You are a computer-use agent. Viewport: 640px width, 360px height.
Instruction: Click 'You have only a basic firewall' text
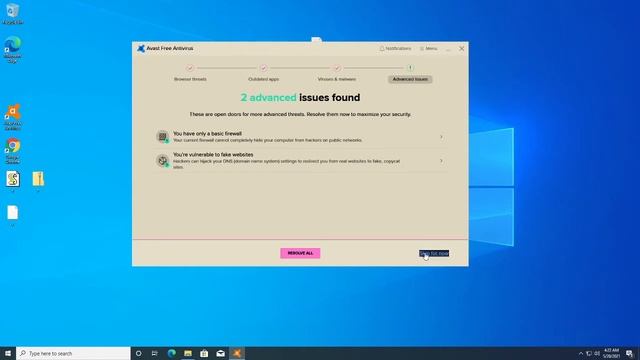coord(207,133)
